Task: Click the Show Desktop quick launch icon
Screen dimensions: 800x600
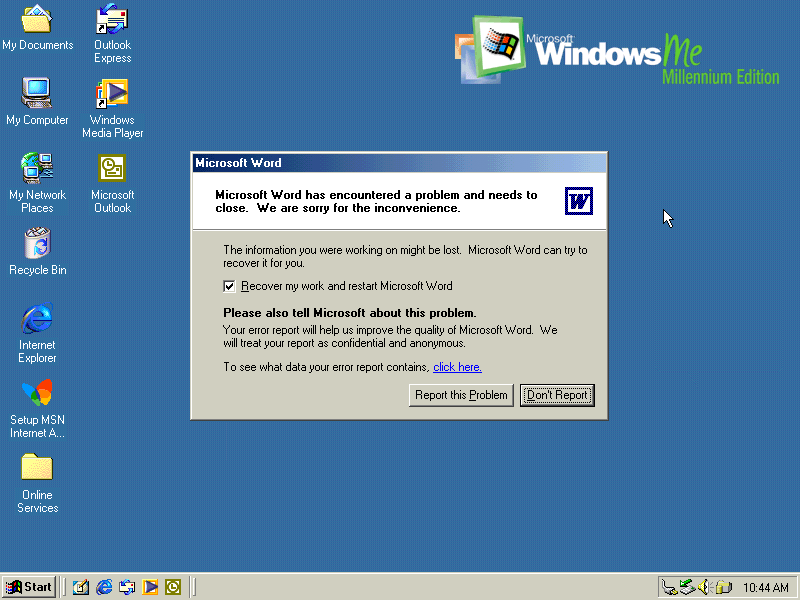Action: coord(81,587)
